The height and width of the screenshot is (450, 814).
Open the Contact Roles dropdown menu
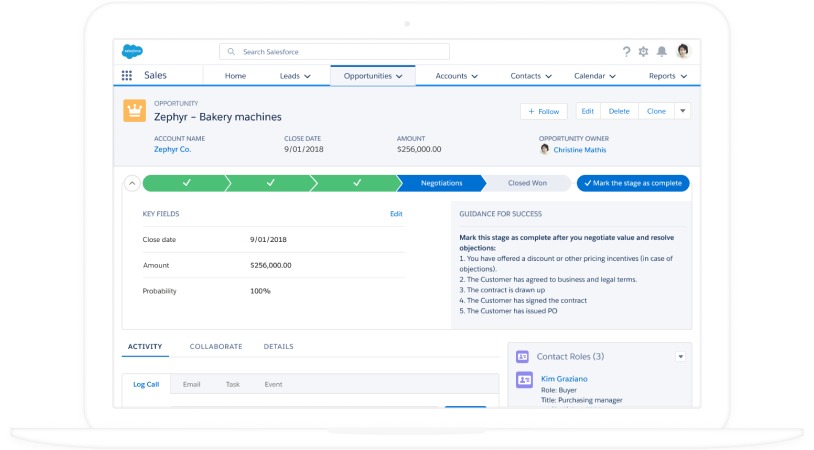681,356
